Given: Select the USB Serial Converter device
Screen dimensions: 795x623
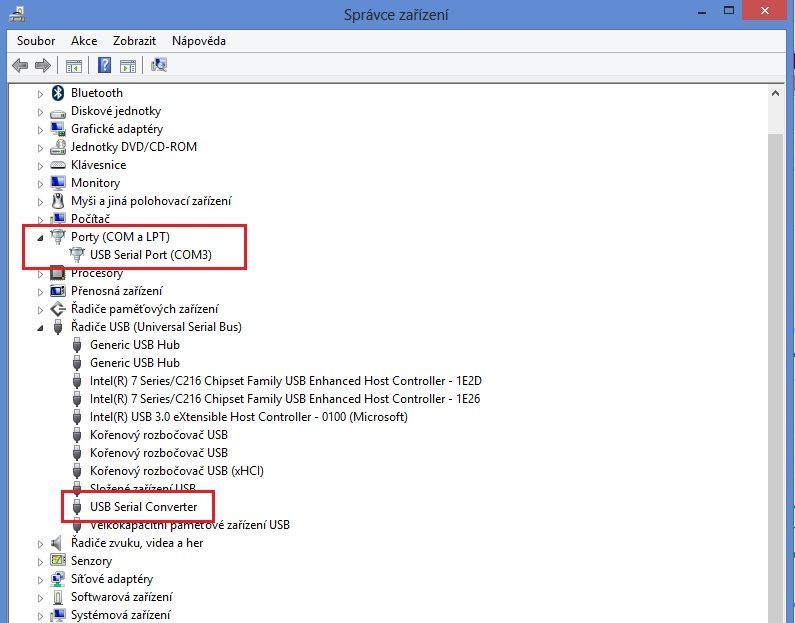Looking at the screenshot, I should click(x=143, y=507).
